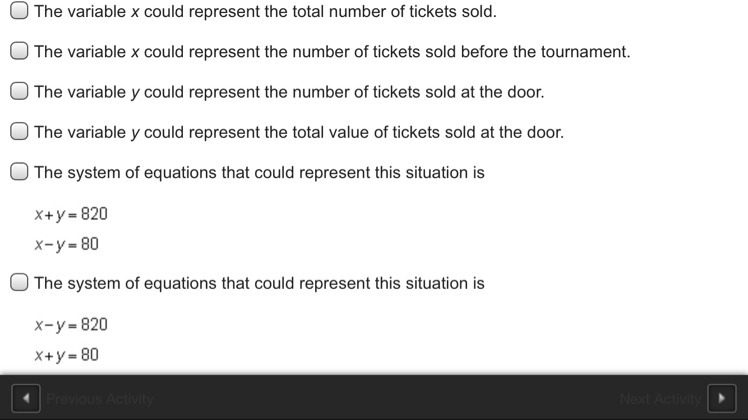Check total value of tickets sold option

pos(19,131)
